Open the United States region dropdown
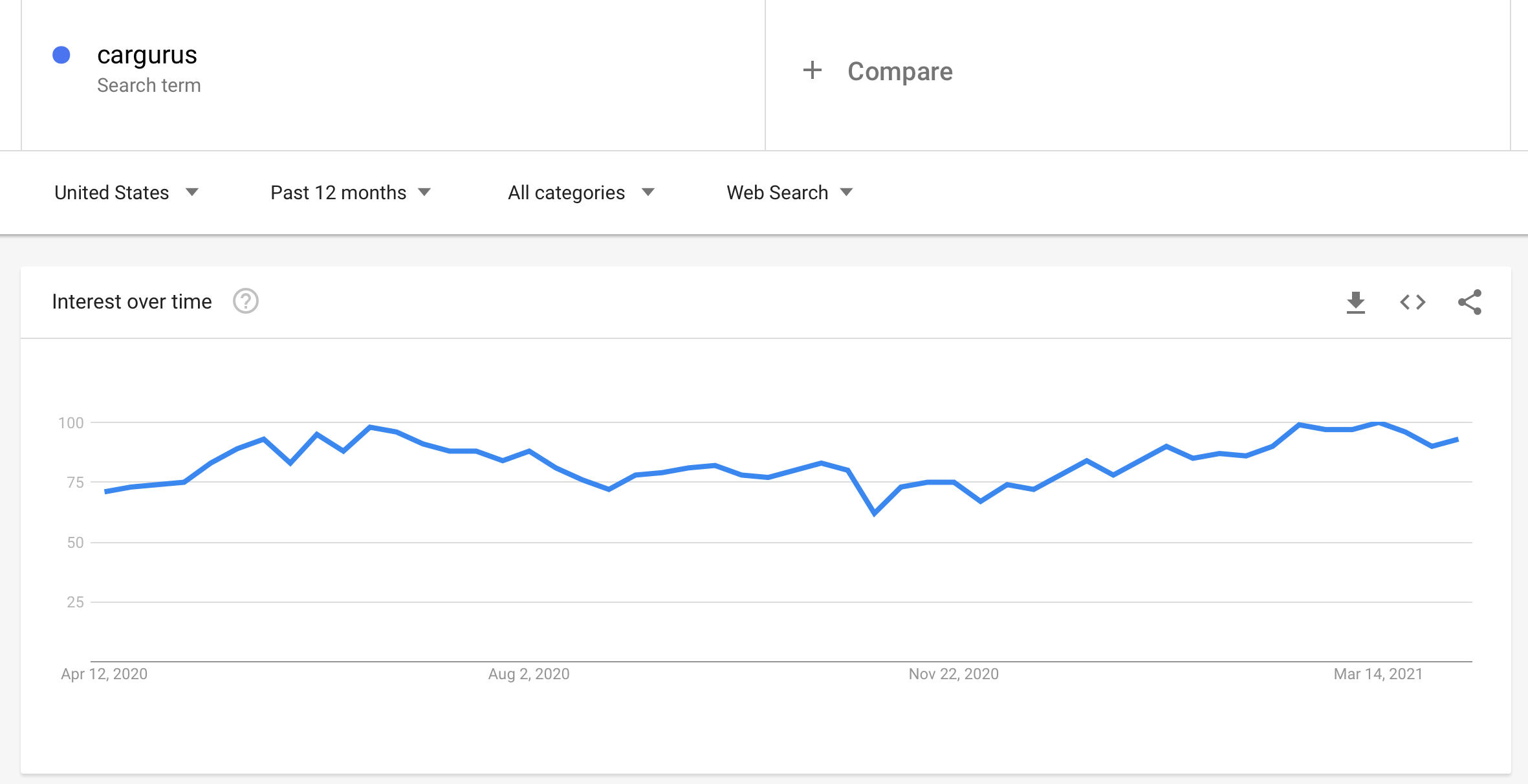Viewport: 1528px width, 784px height. pos(126,193)
